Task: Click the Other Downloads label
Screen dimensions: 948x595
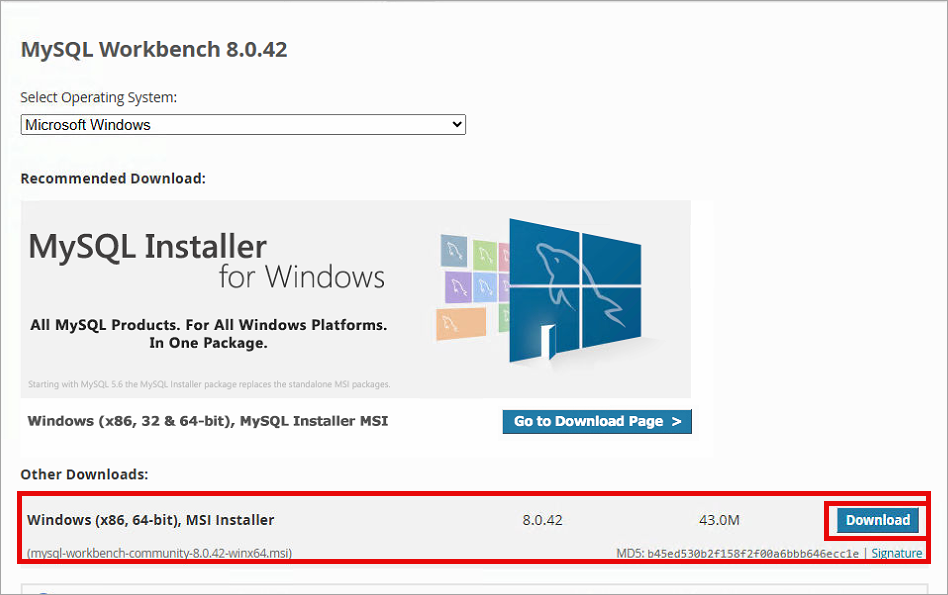Action: pyautogui.click(x=84, y=474)
